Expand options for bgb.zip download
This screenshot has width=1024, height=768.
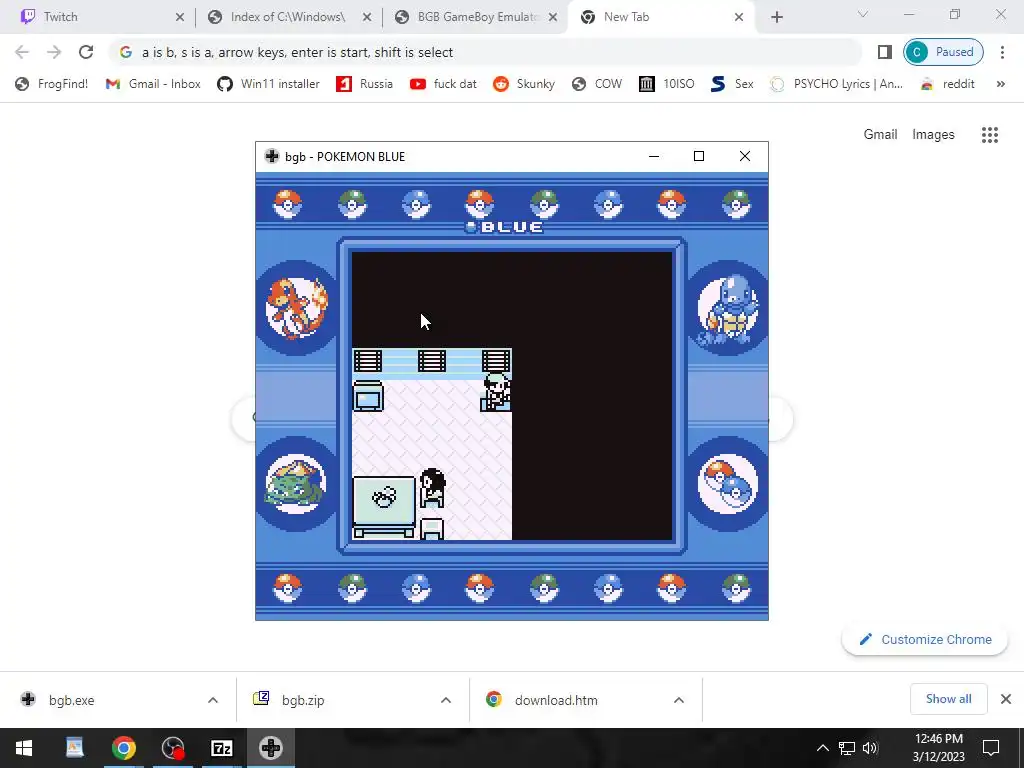coord(446,700)
